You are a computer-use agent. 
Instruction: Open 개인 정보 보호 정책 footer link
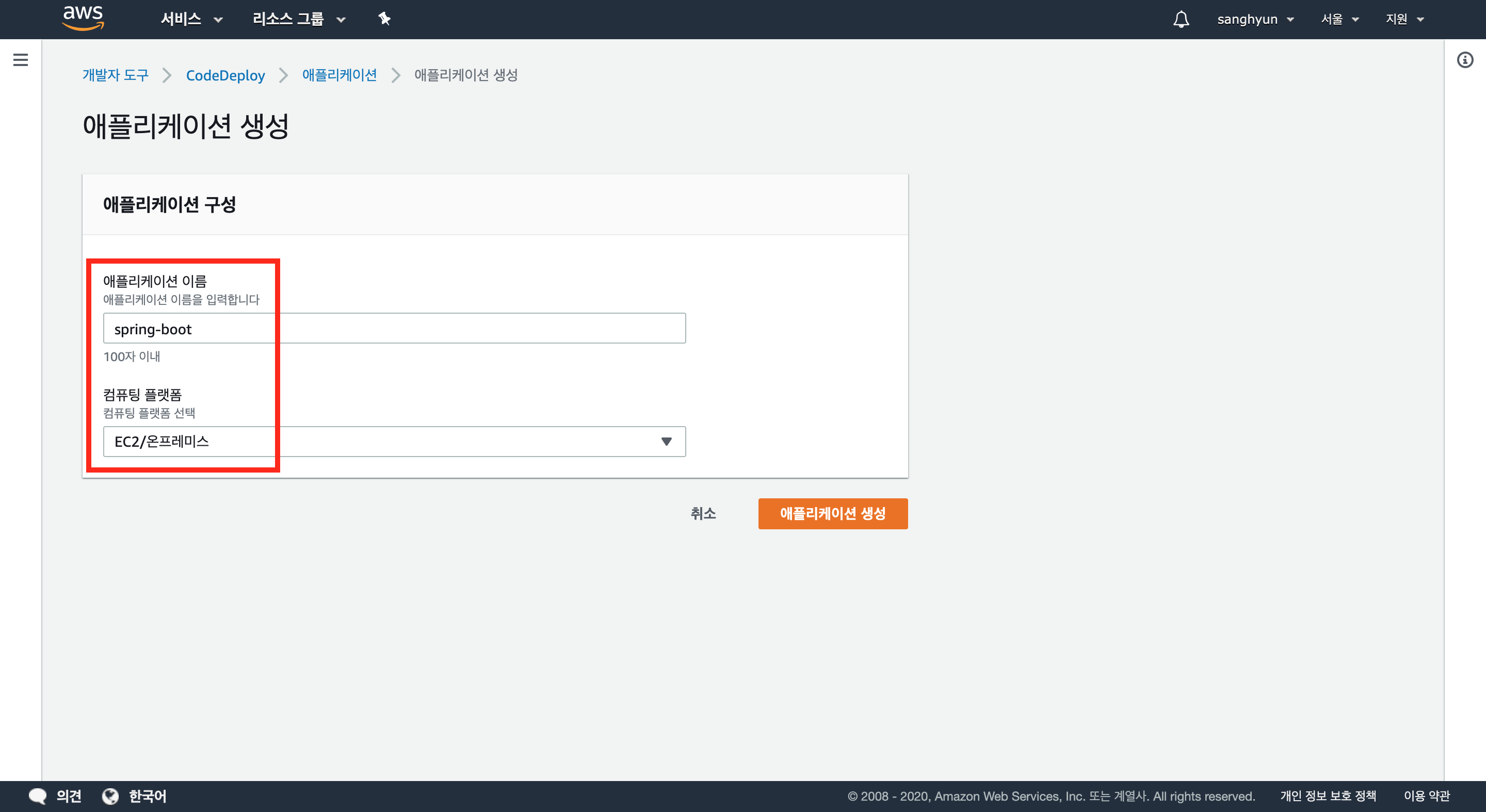tap(1328, 796)
